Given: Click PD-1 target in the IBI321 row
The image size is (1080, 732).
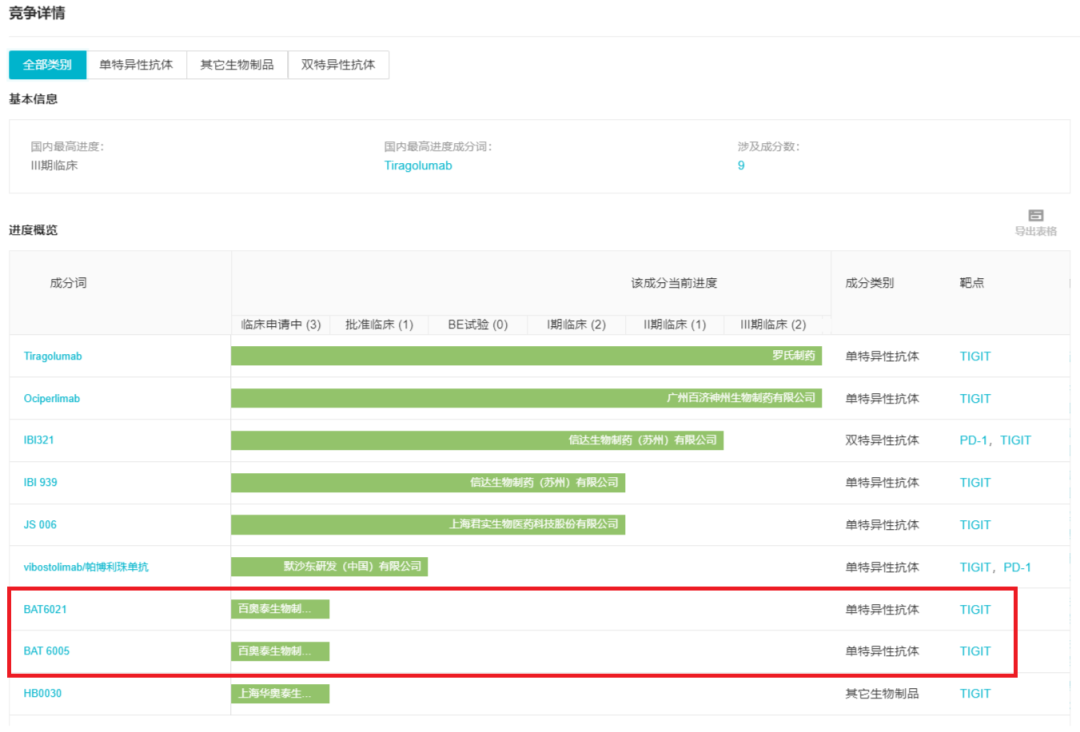Looking at the screenshot, I should [x=974, y=441].
